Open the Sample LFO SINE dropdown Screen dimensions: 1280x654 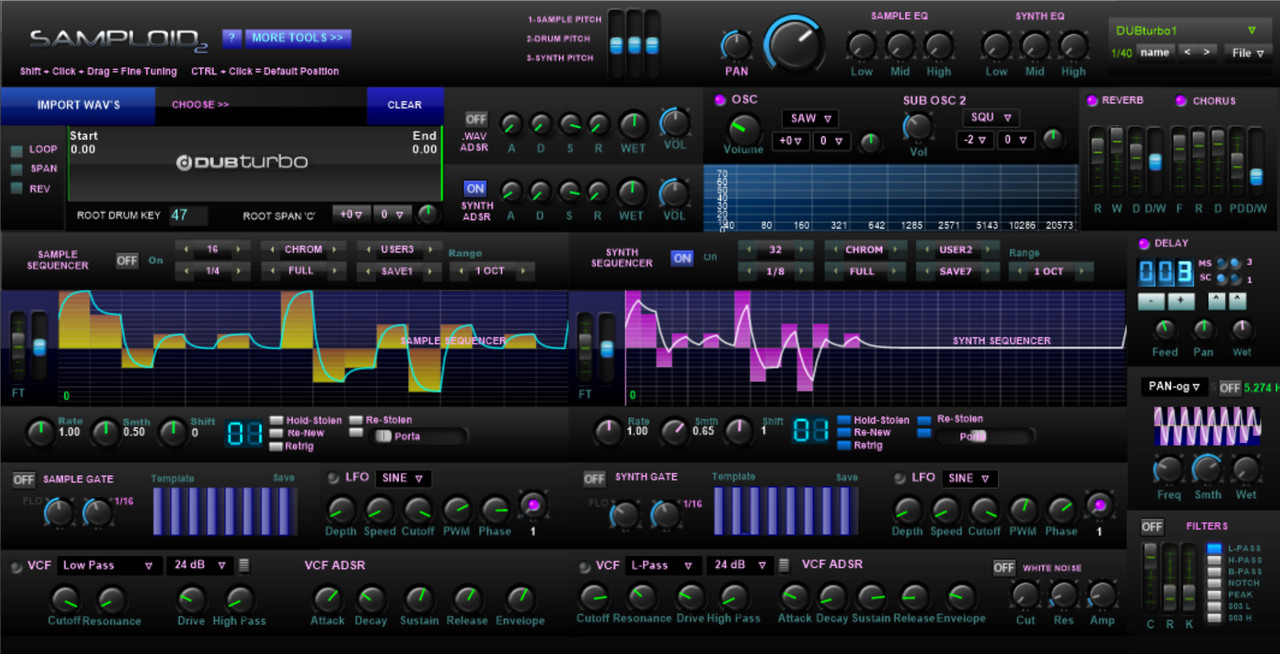(x=403, y=478)
